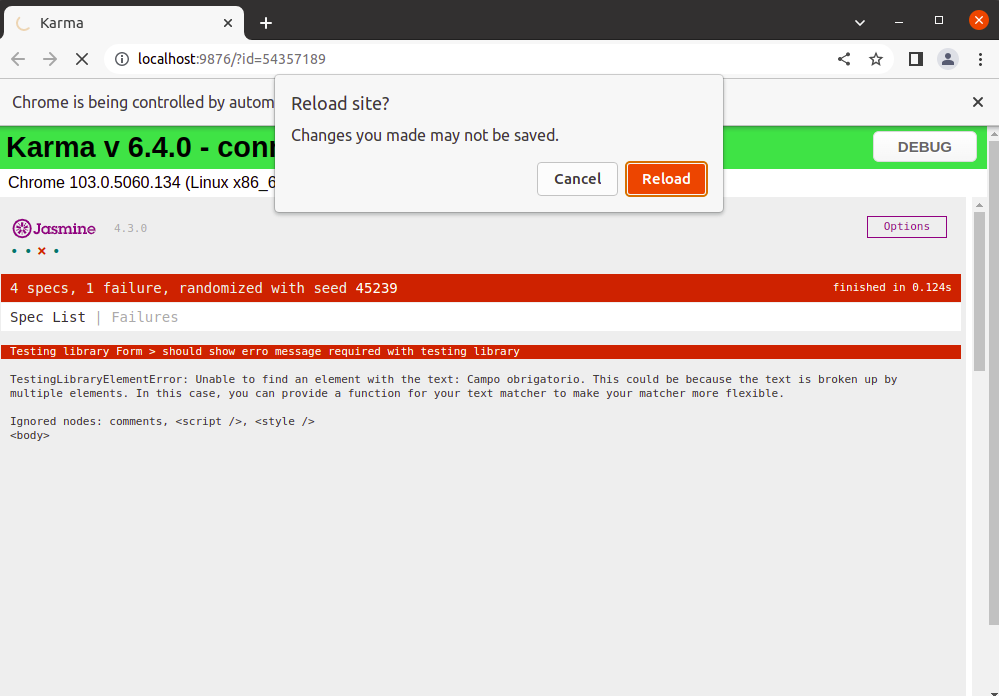Viewport: 999px width, 696px height.
Task: Switch to the Failures view
Action: [x=145, y=317]
